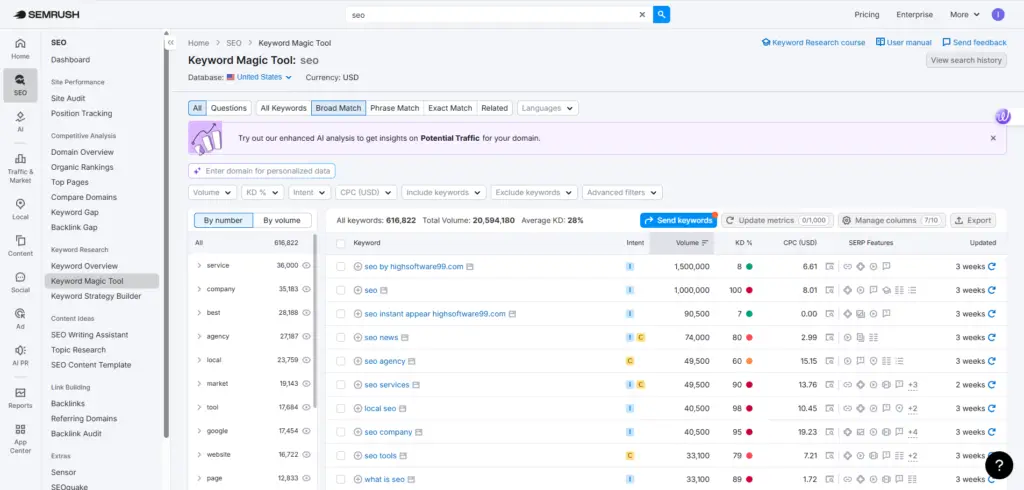This screenshot has width=1024, height=490.
Task: Click the blue search magnifier button
Action: [662, 14]
